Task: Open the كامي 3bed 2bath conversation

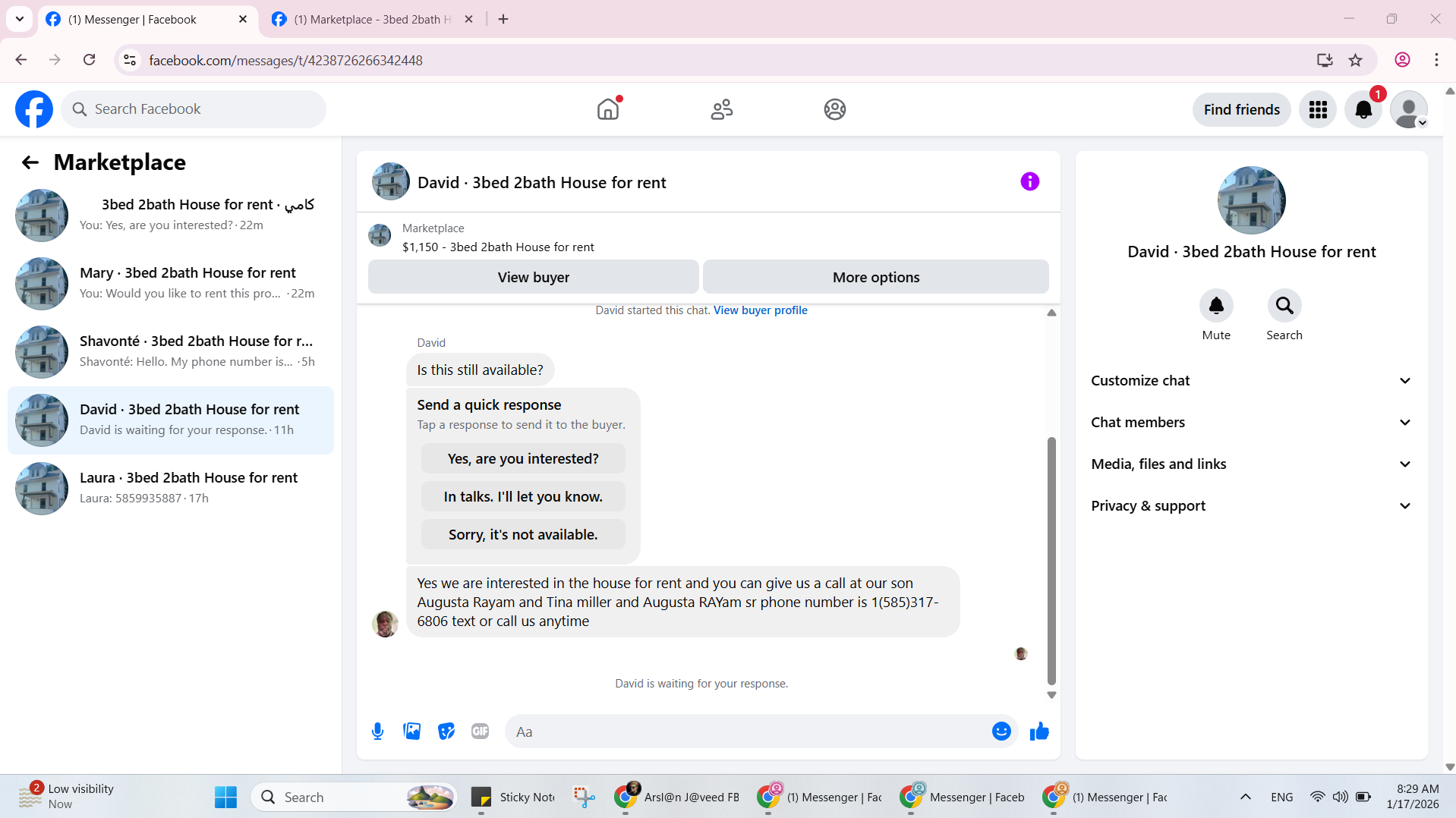Action: pyautogui.click(x=171, y=215)
